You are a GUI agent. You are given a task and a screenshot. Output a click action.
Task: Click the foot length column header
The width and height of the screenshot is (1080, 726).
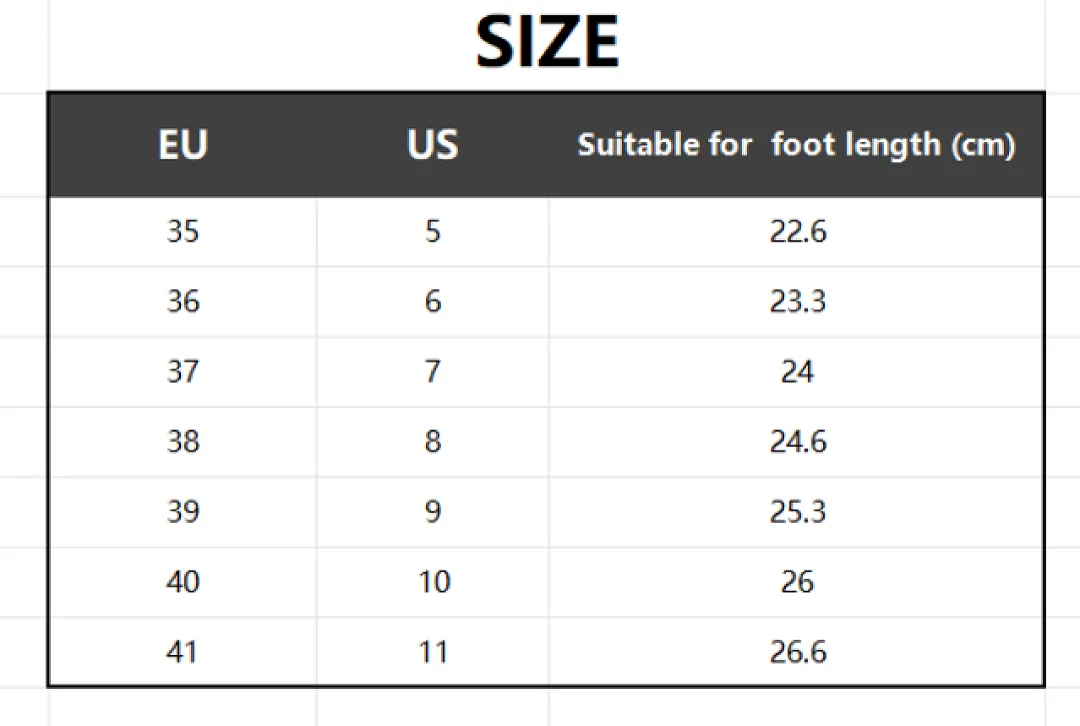(x=796, y=145)
